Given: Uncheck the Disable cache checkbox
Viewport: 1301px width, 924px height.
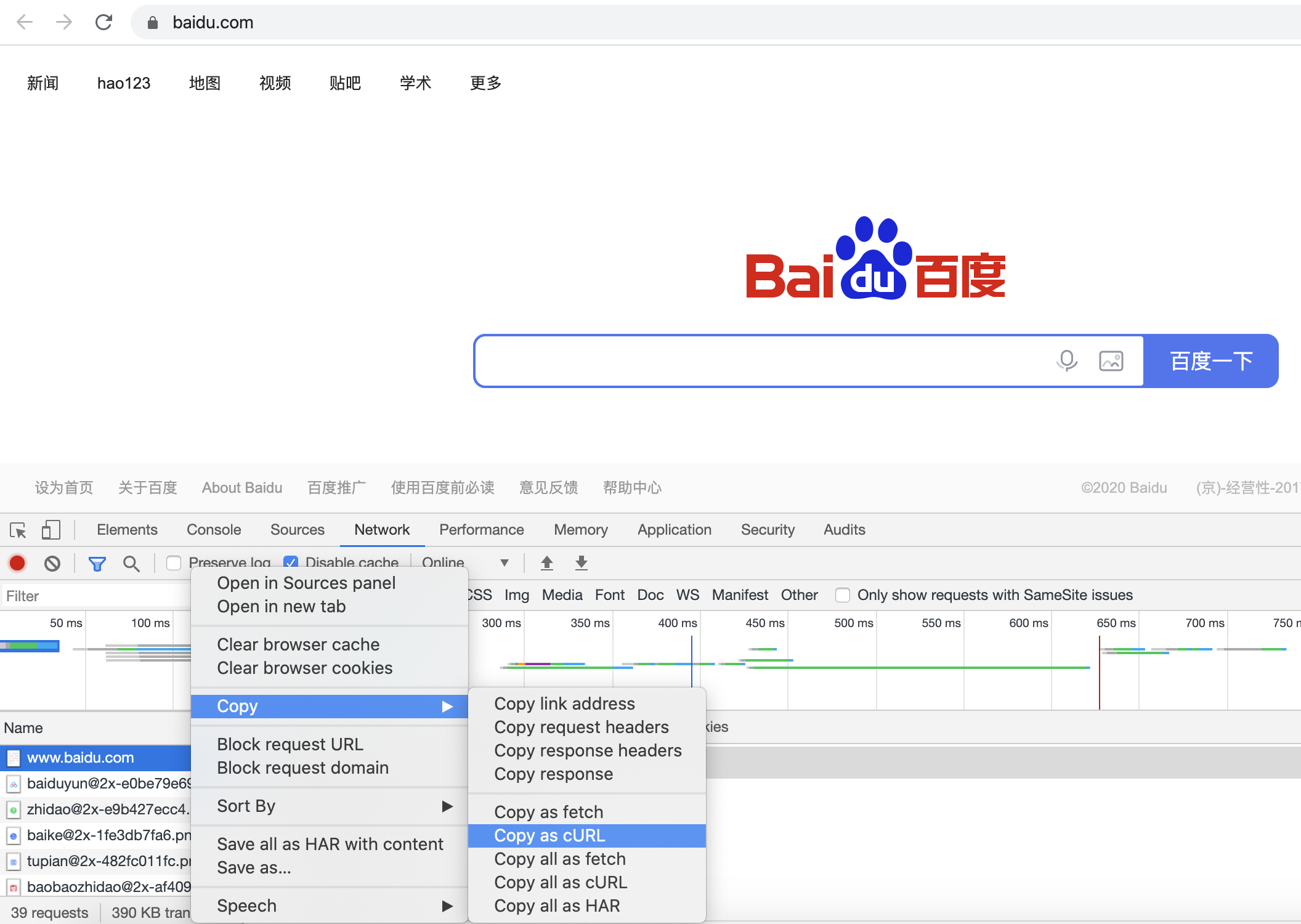Looking at the screenshot, I should pos(291,563).
